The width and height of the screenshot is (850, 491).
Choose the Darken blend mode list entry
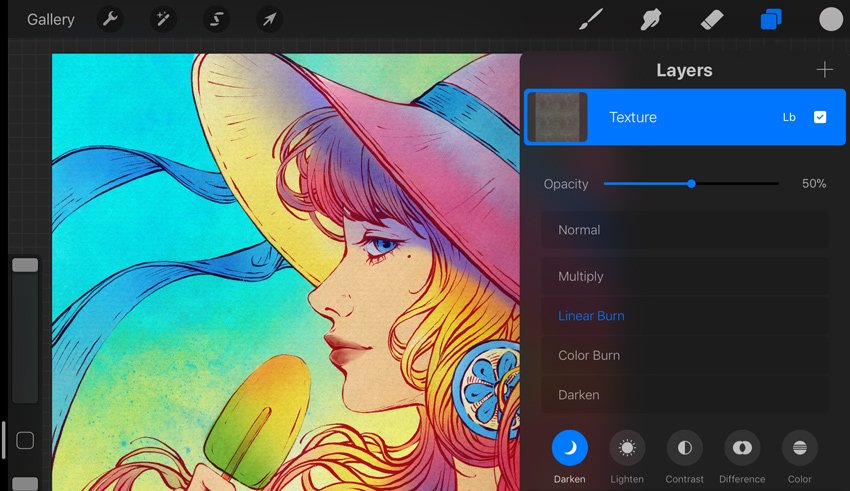[685, 395]
